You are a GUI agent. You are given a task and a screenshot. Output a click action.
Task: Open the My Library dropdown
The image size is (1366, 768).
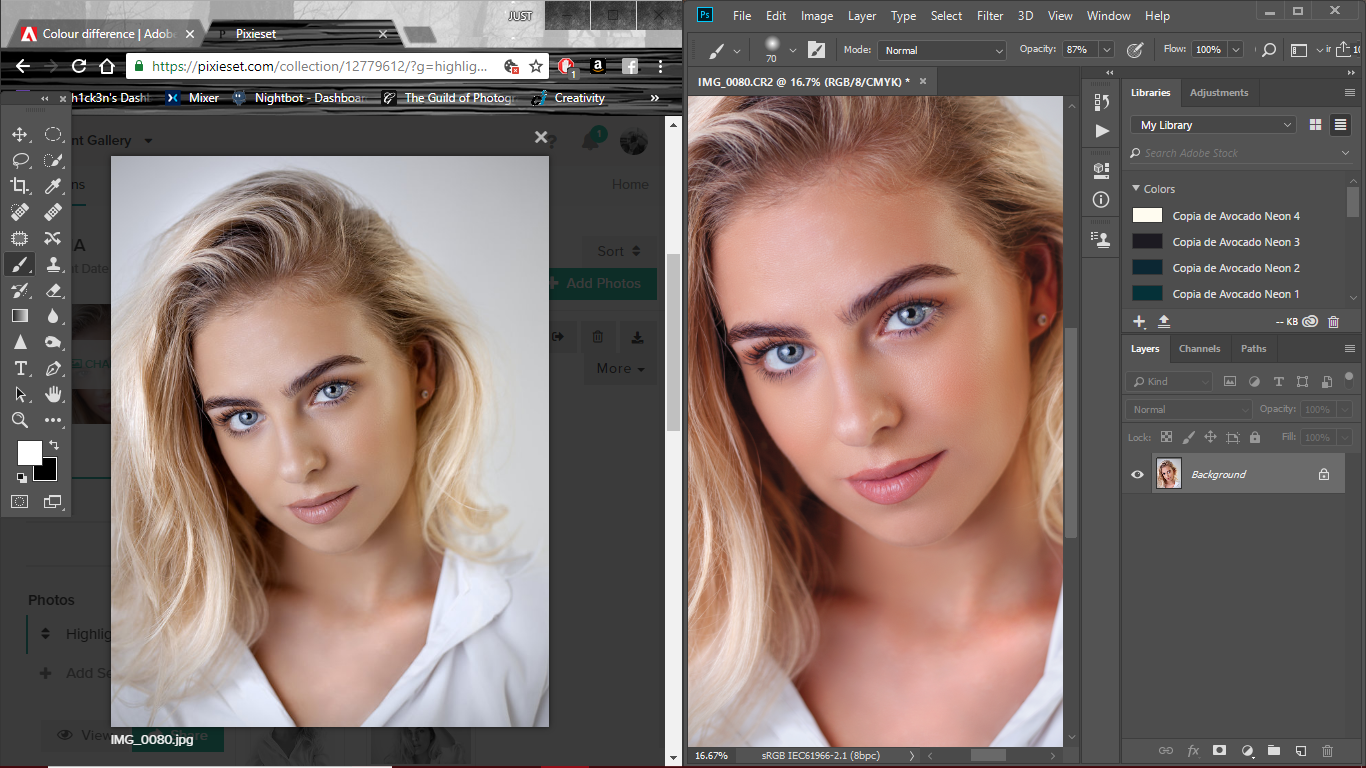(1213, 125)
